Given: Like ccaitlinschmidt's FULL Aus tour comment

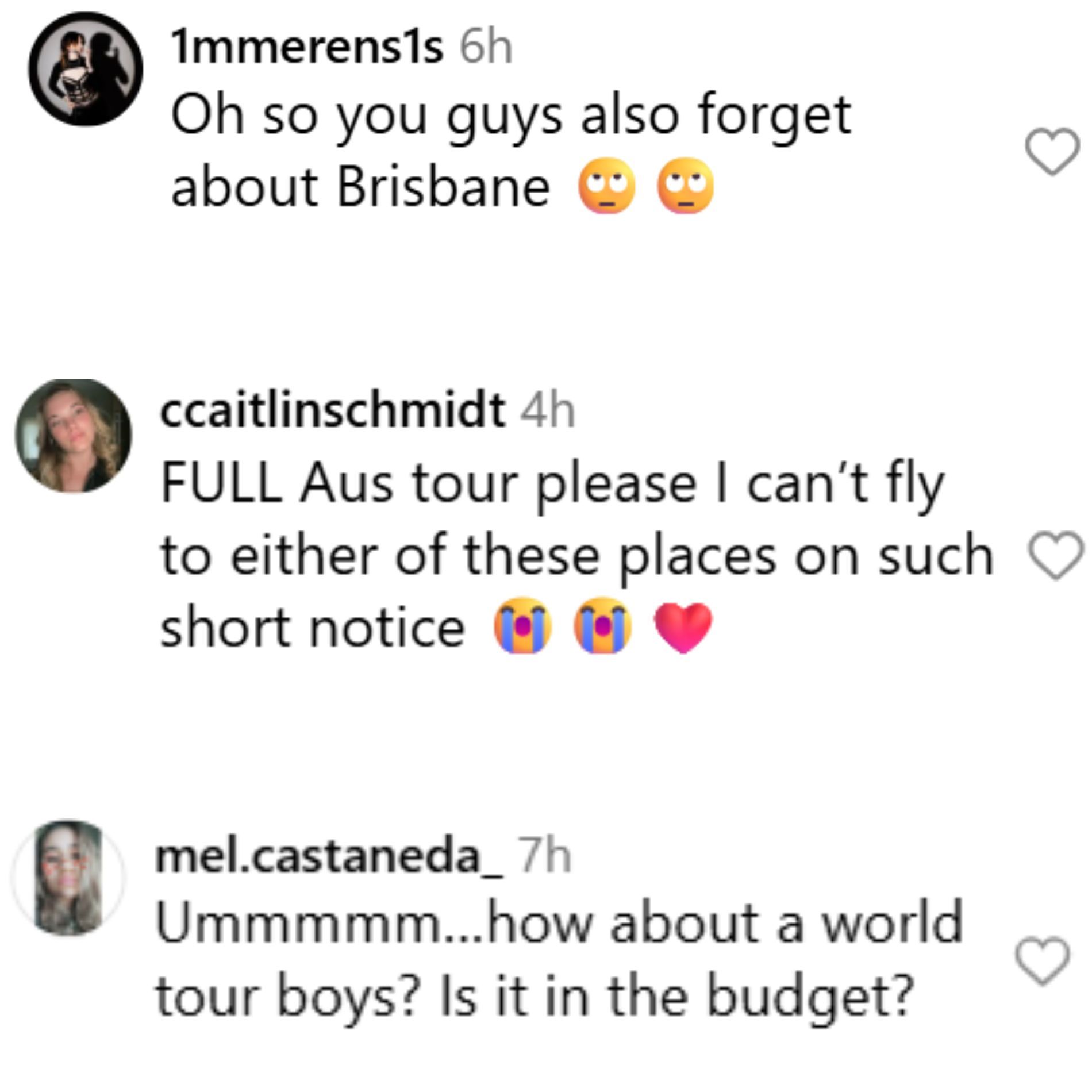Looking at the screenshot, I should tap(1055, 556).
